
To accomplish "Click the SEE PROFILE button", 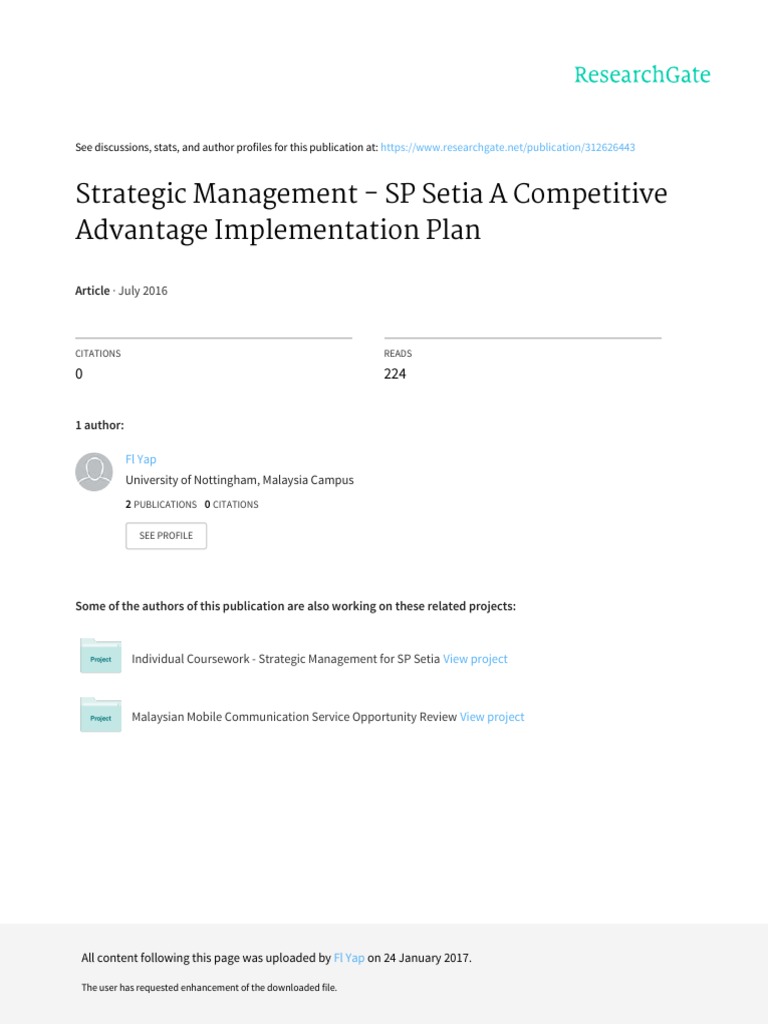I will click(x=166, y=536).
